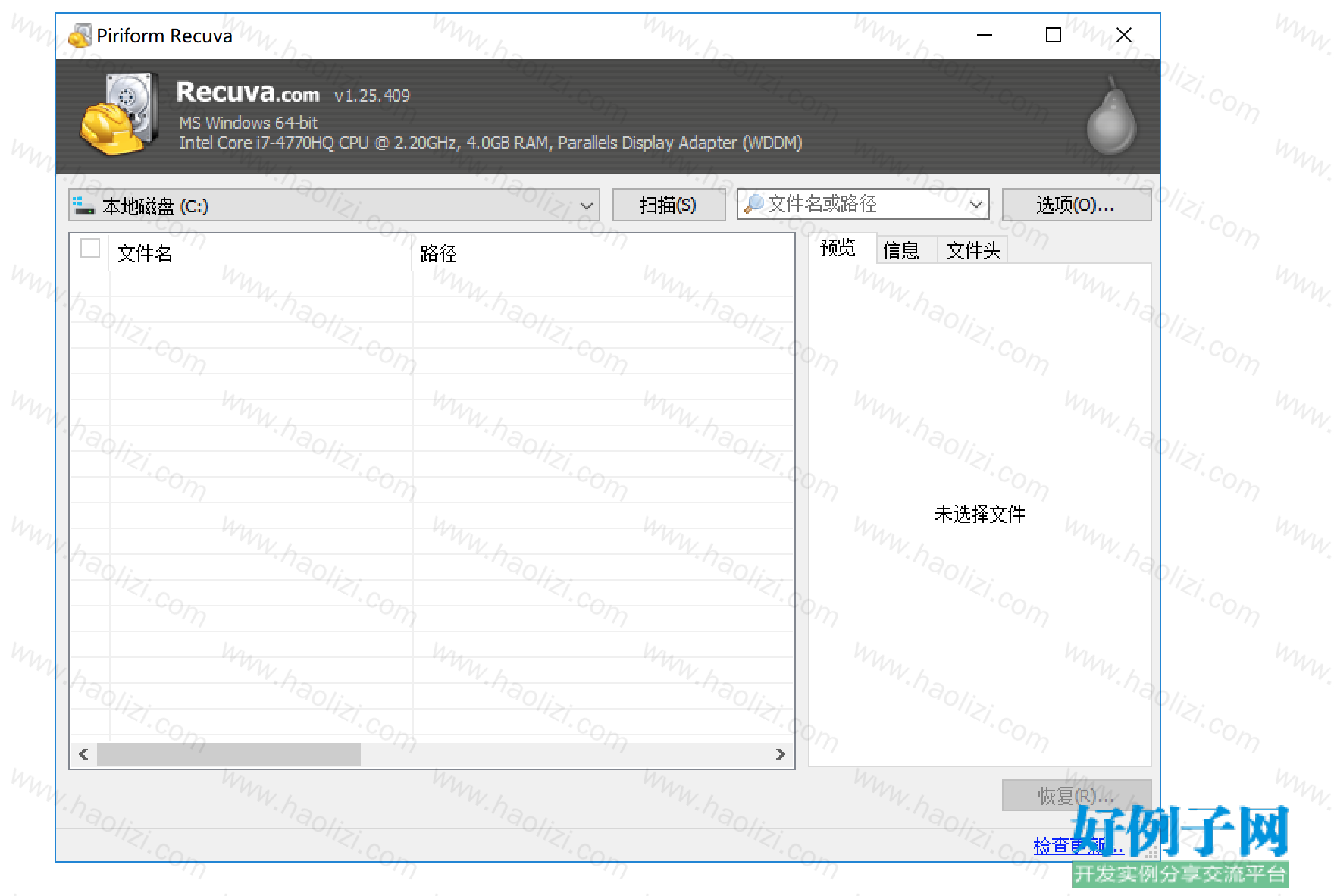
Task: Click the 恢复(R)... recover button
Action: coord(1076,795)
